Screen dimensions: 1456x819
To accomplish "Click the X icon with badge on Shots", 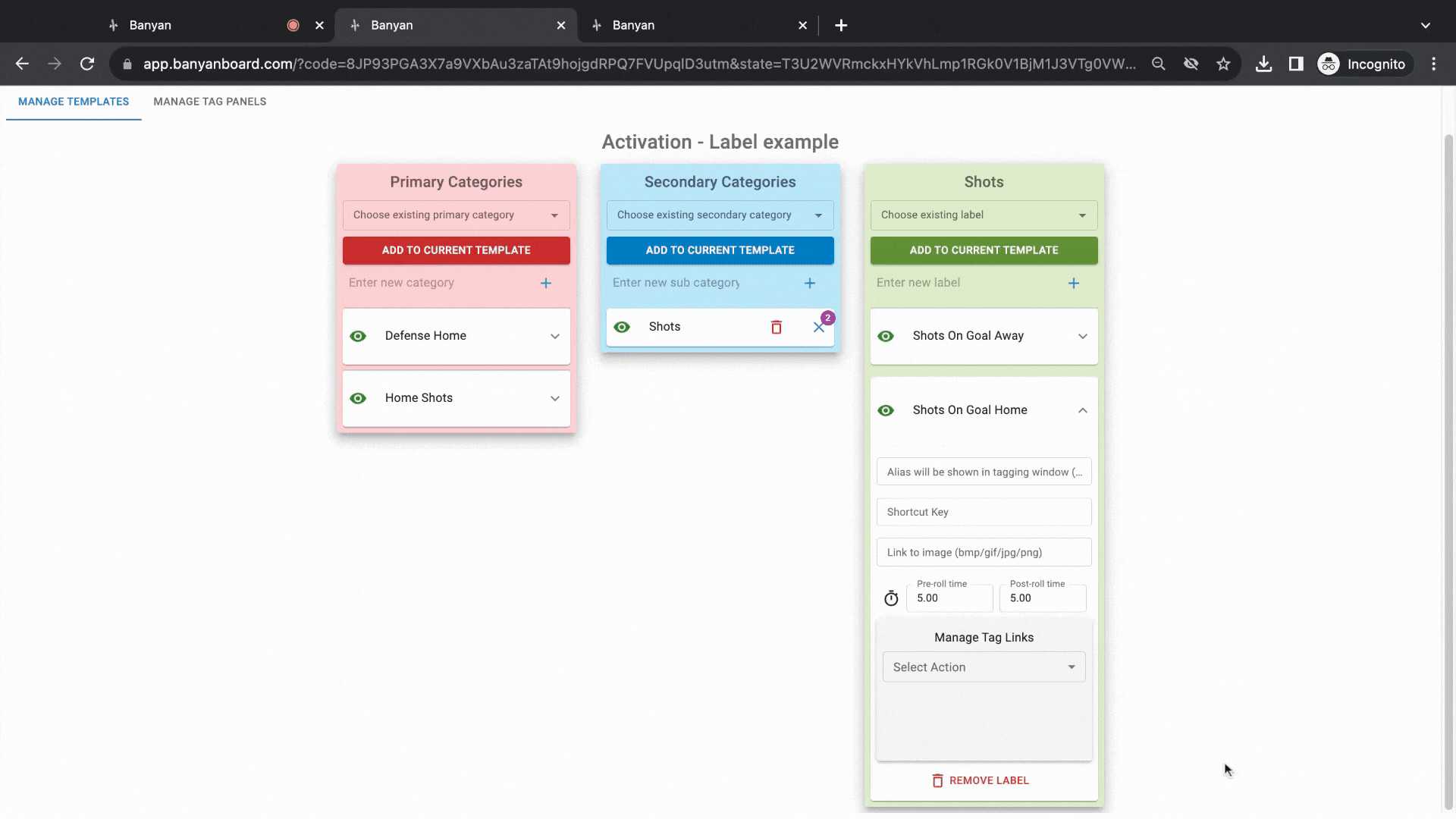I will click(819, 327).
